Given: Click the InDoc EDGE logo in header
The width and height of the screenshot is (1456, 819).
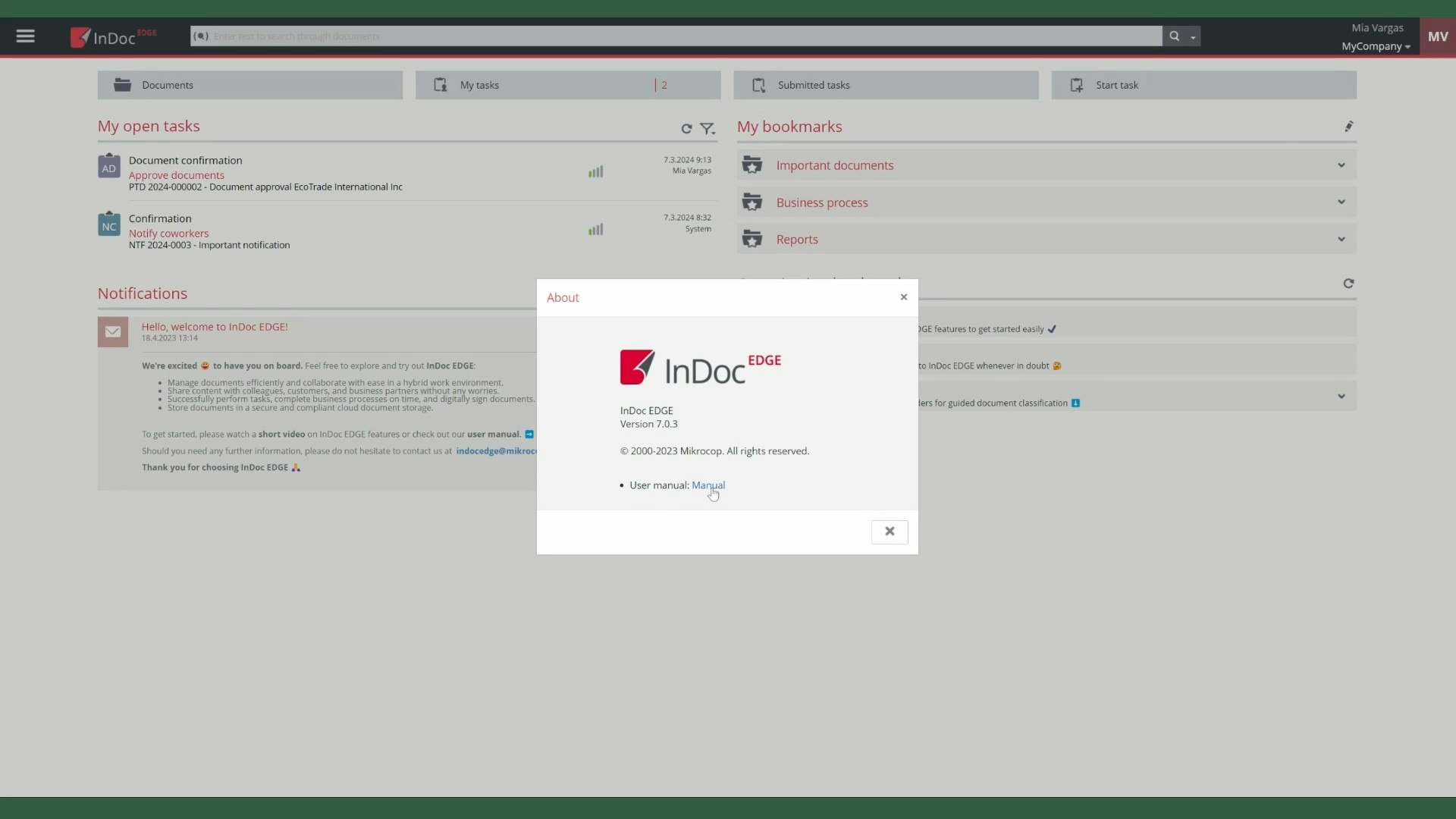Looking at the screenshot, I should 114,36.
